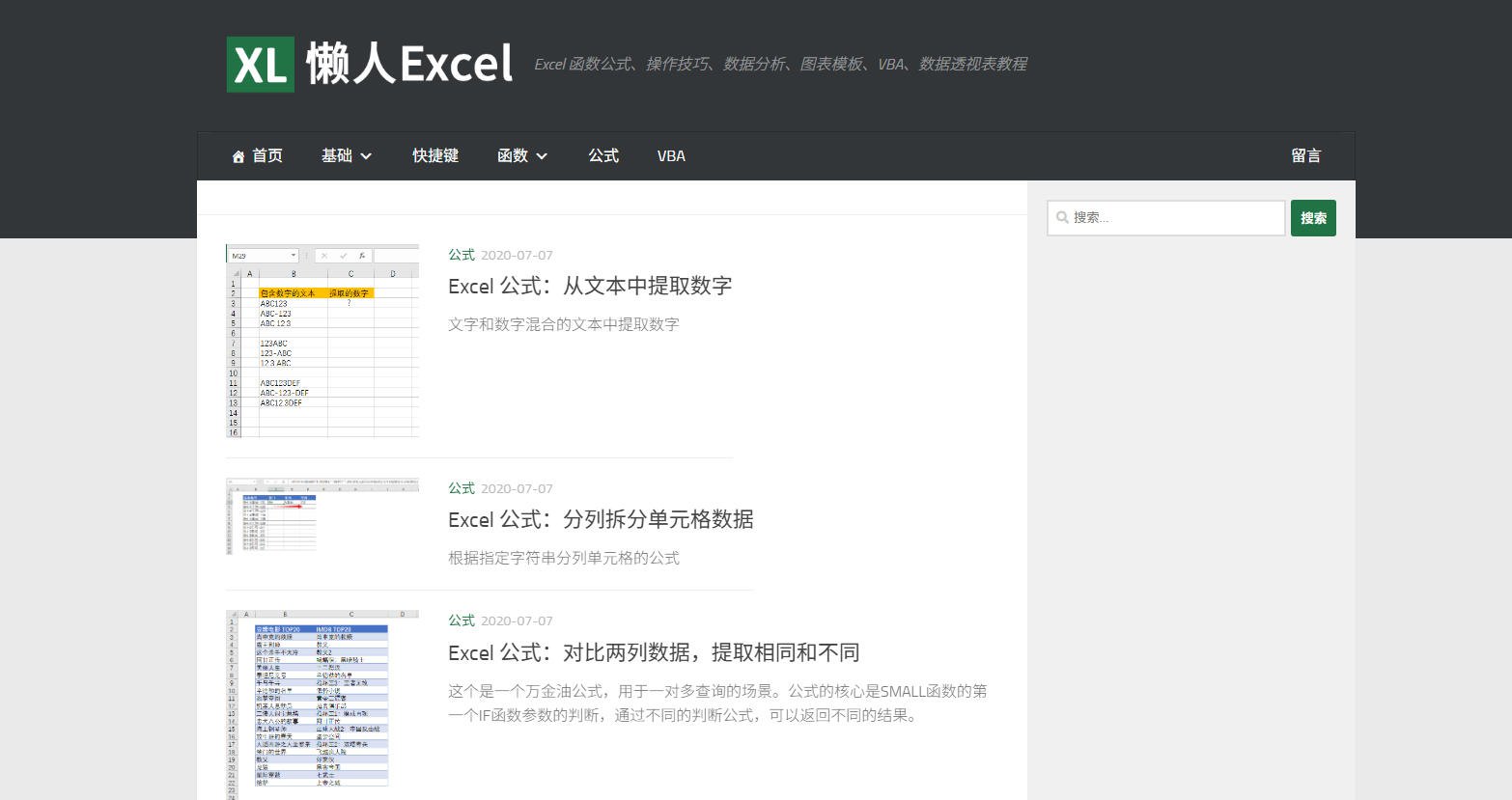This screenshot has width=1512, height=800.
Task: Open the 公式 navigation item
Action: tap(603, 156)
